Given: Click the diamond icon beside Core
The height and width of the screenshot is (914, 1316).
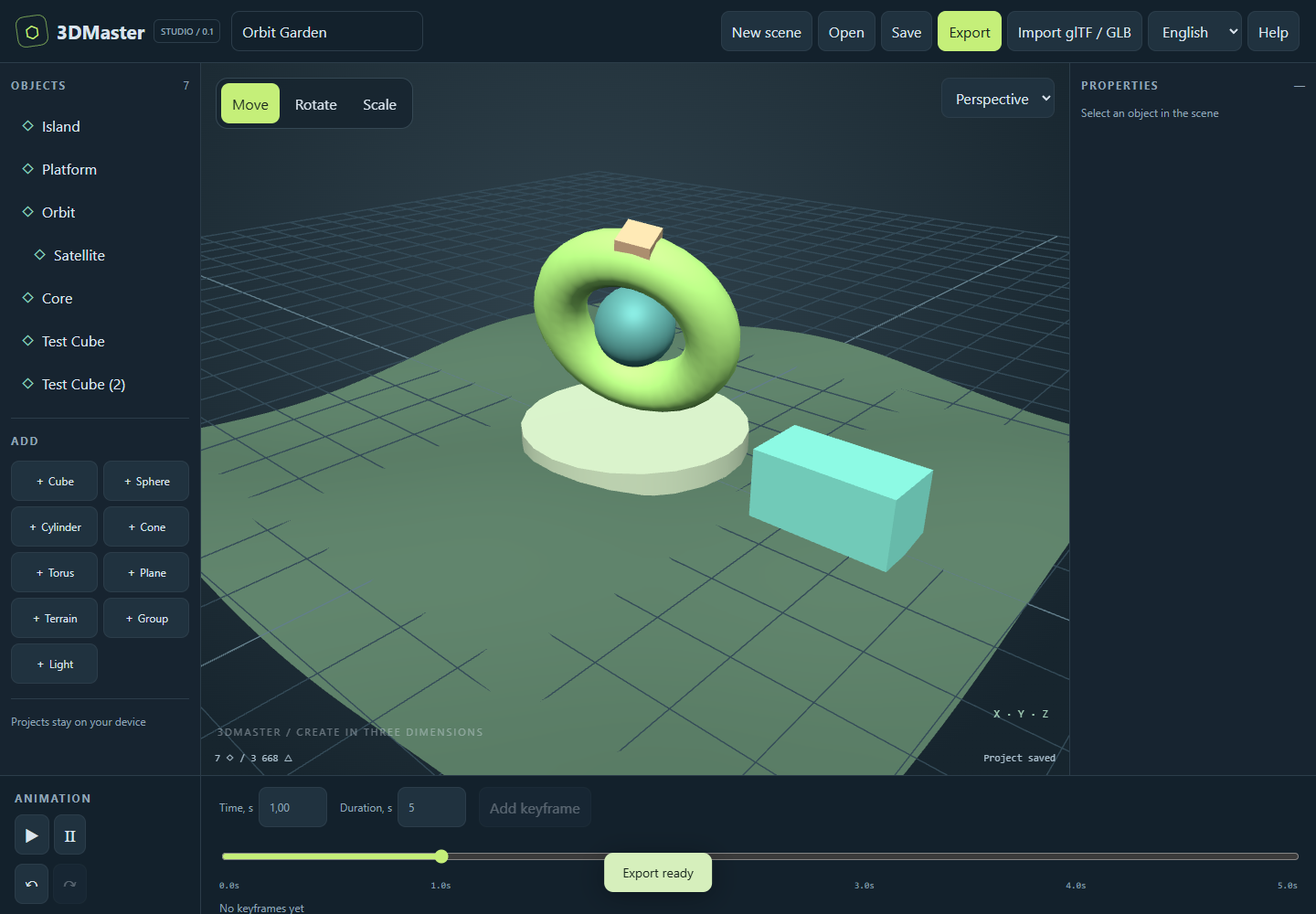Looking at the screenshot, I should tap(28, 298).
